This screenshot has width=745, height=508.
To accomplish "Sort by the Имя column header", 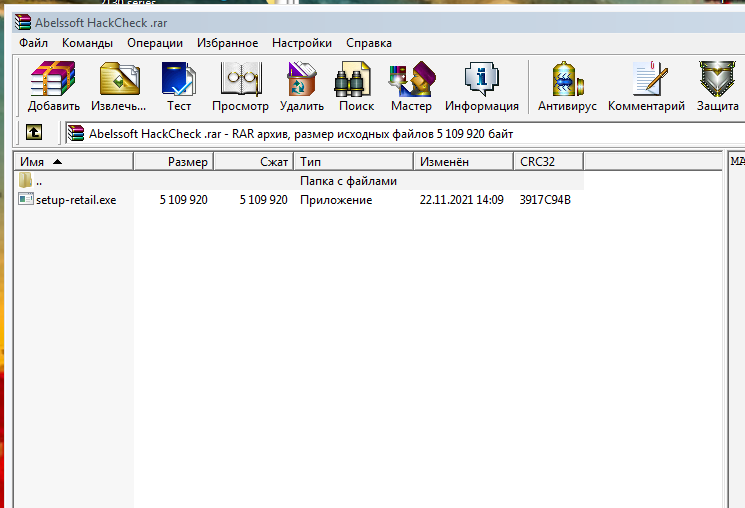I will (x=74, y=162).
